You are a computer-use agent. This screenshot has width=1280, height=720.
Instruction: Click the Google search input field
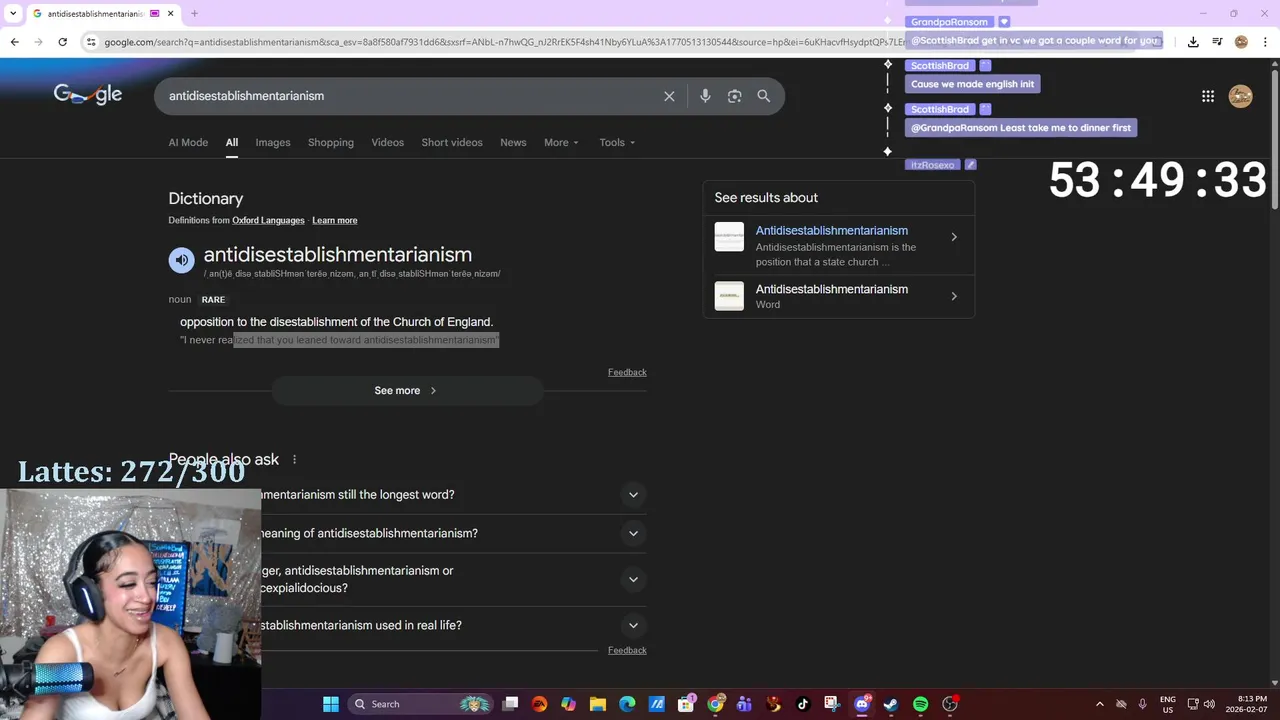(x=410, y=96)
